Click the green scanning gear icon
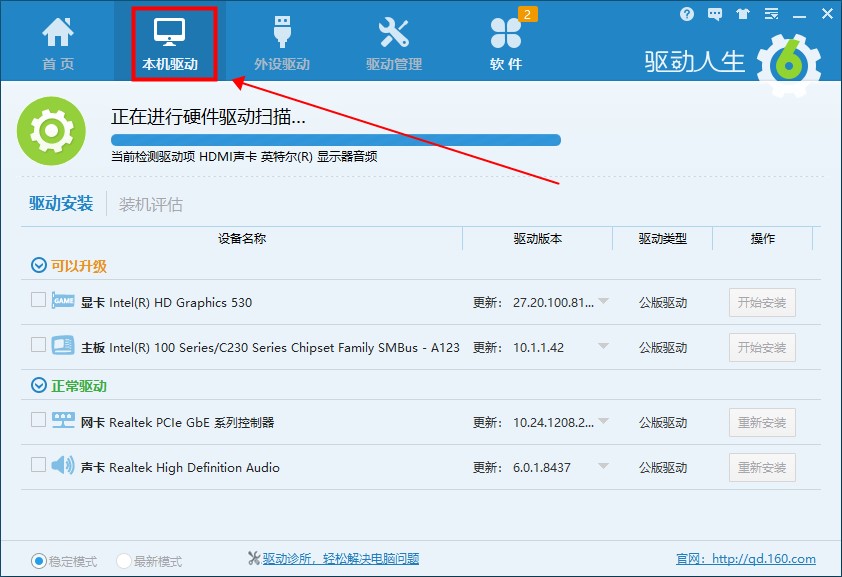 pos(52,131)
